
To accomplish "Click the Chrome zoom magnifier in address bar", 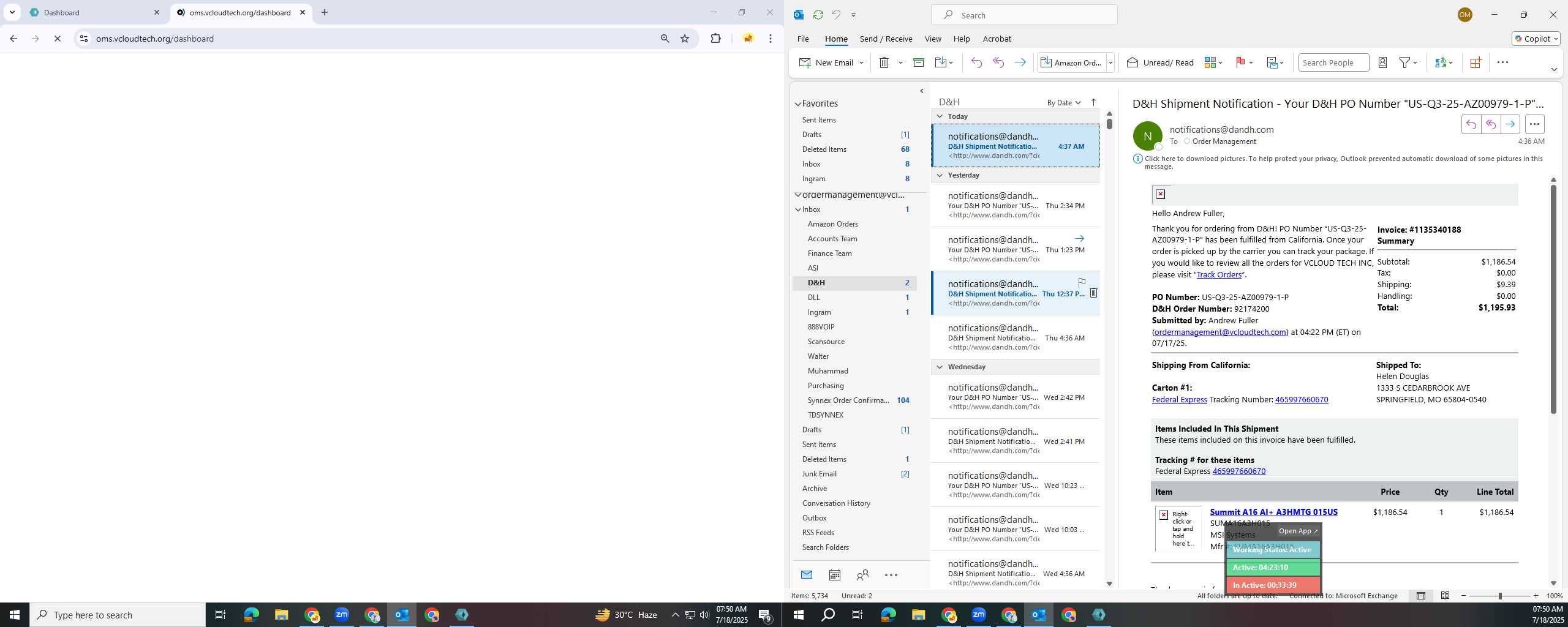I will [665, 39].
